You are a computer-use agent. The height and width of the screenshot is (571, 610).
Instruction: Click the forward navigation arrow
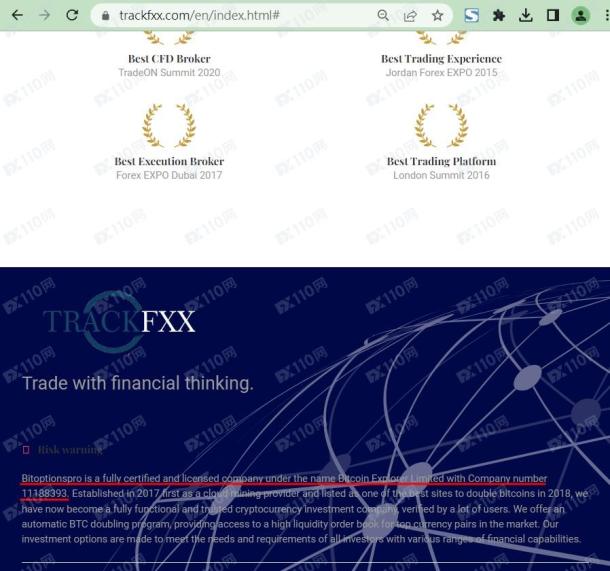(x=45, y=16)
